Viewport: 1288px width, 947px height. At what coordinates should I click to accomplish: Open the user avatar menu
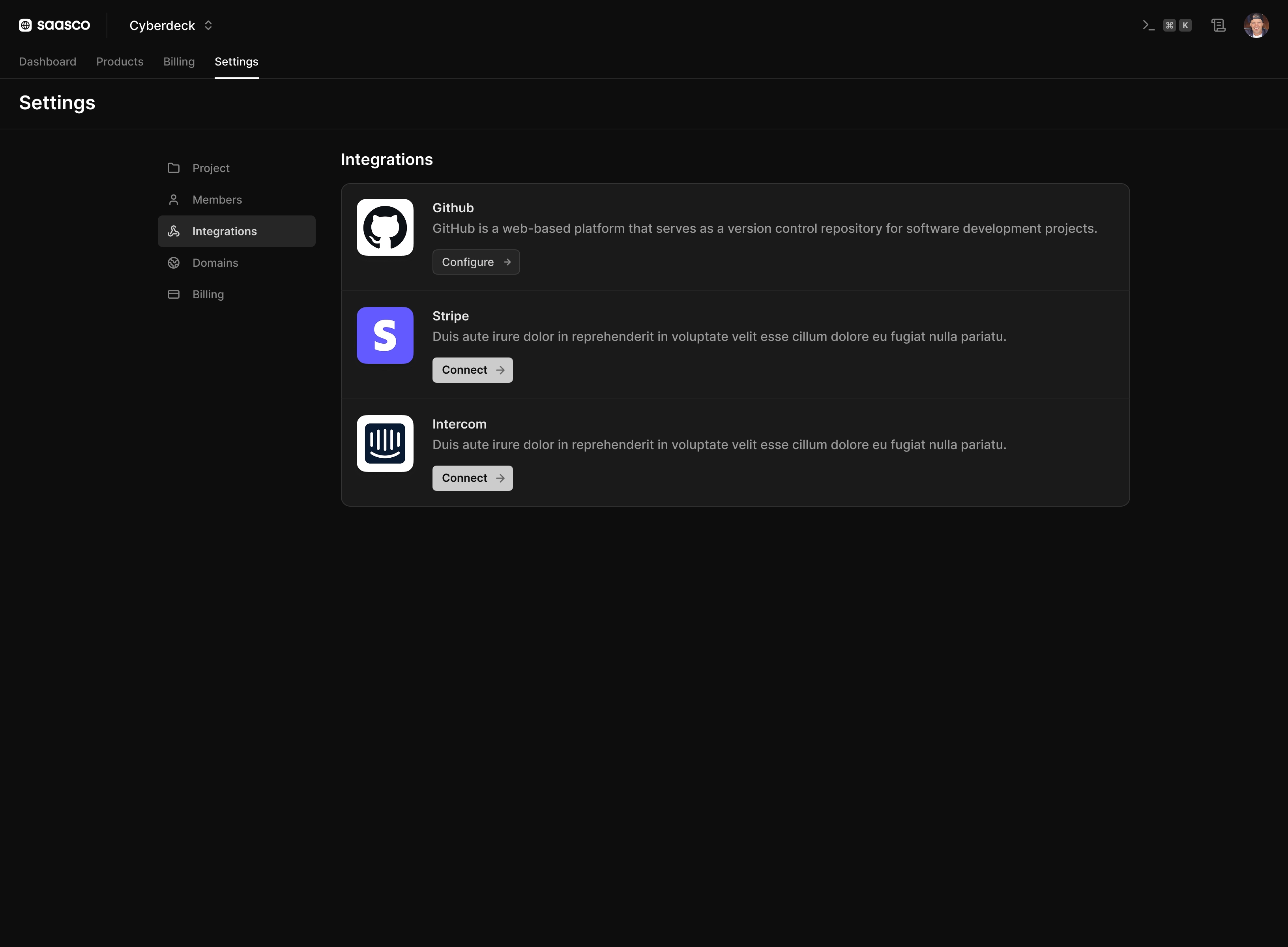pos(1256,25)
